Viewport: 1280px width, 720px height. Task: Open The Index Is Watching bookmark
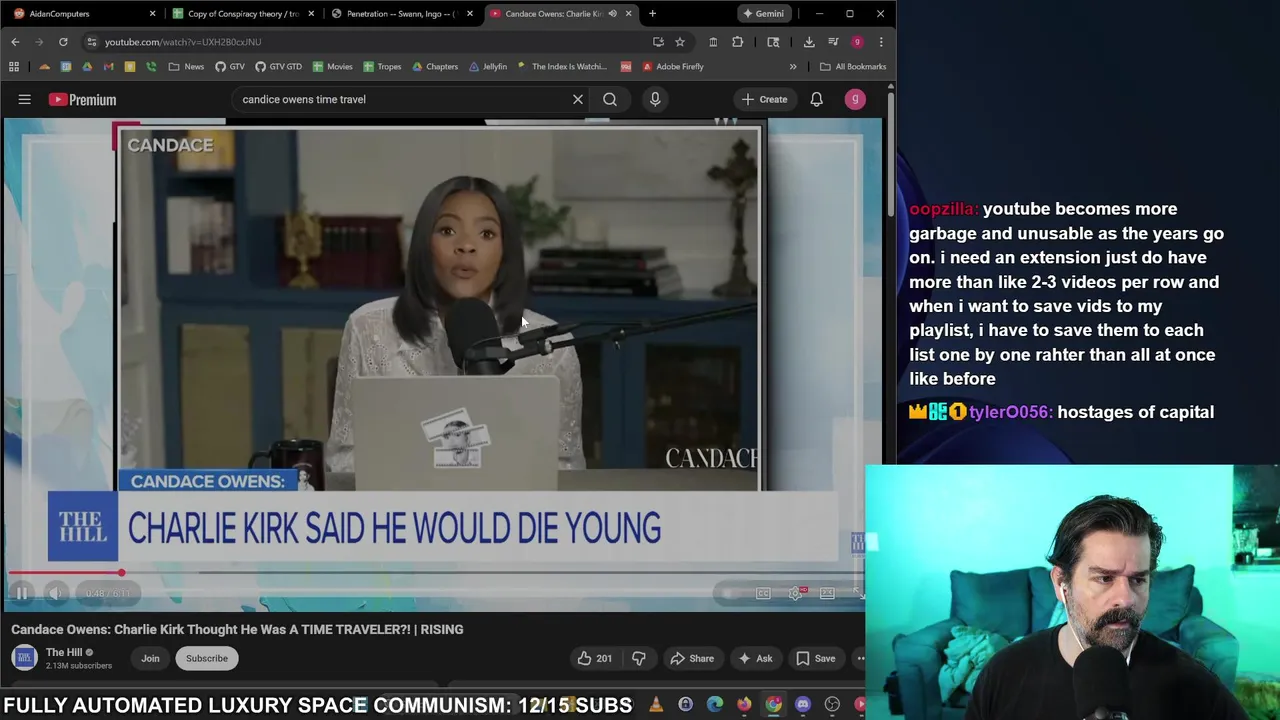[x=562, y=67]
